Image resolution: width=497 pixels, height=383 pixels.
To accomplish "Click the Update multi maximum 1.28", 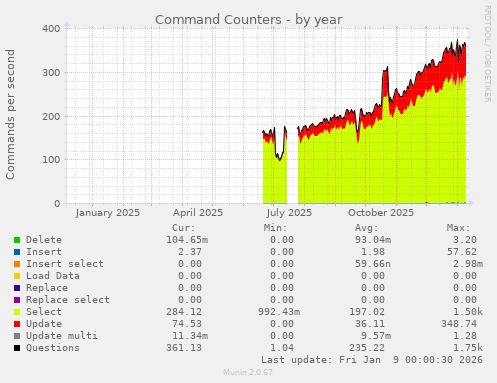I will click(x=465, y=336).
